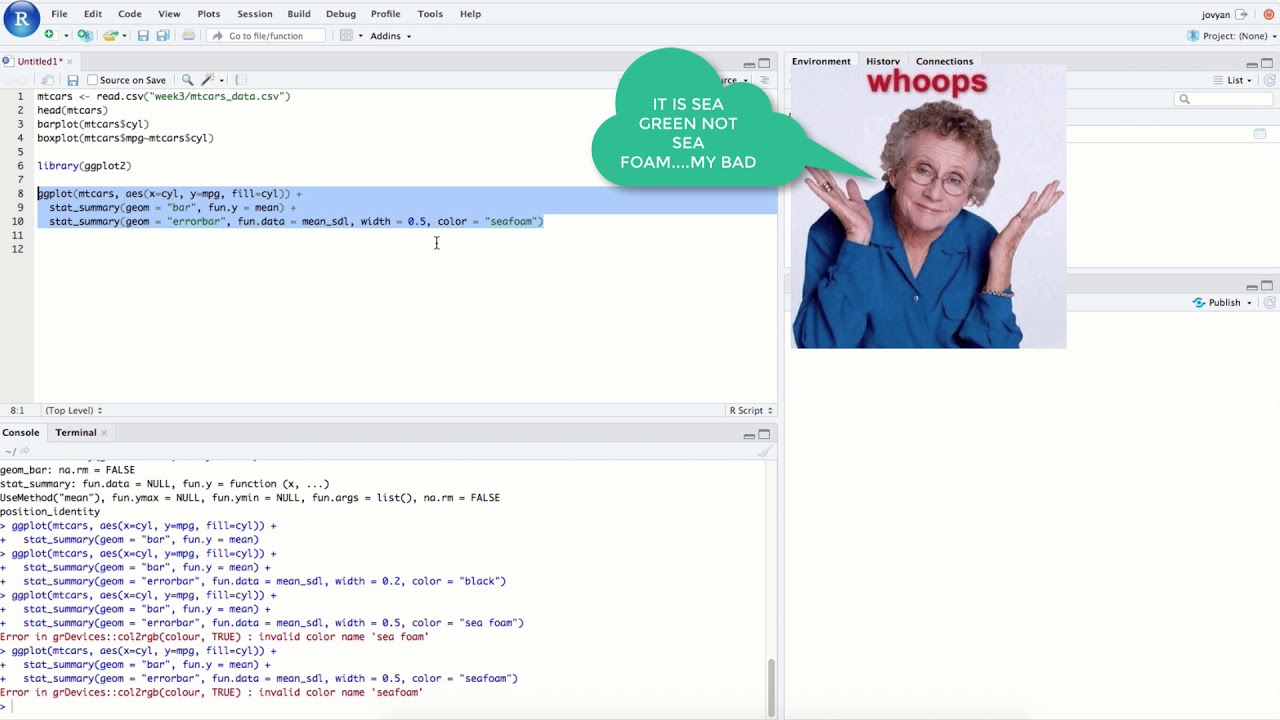Click the console vertical scrollbar
This screenshot has height=720, width=1280.
771,688
